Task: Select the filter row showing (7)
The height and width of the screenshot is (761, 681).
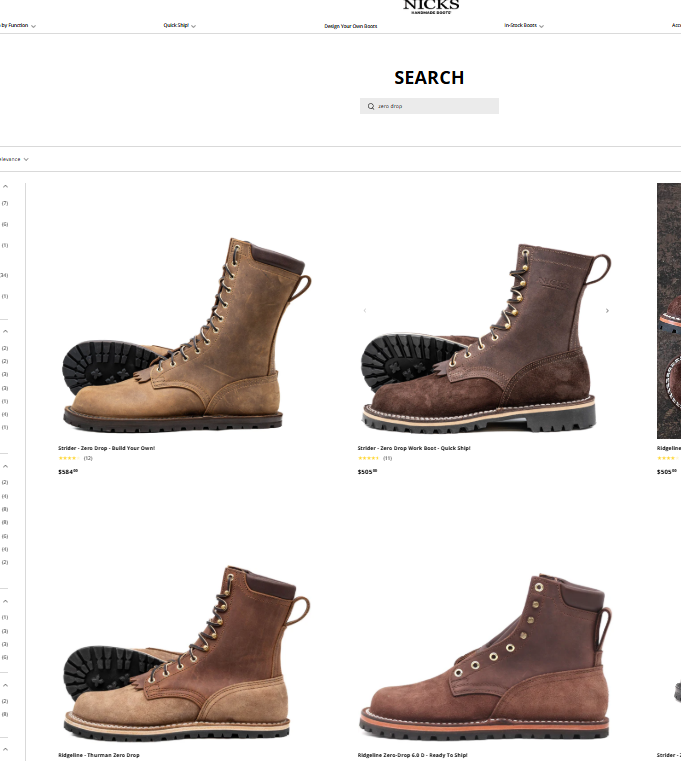Action: 5,203
